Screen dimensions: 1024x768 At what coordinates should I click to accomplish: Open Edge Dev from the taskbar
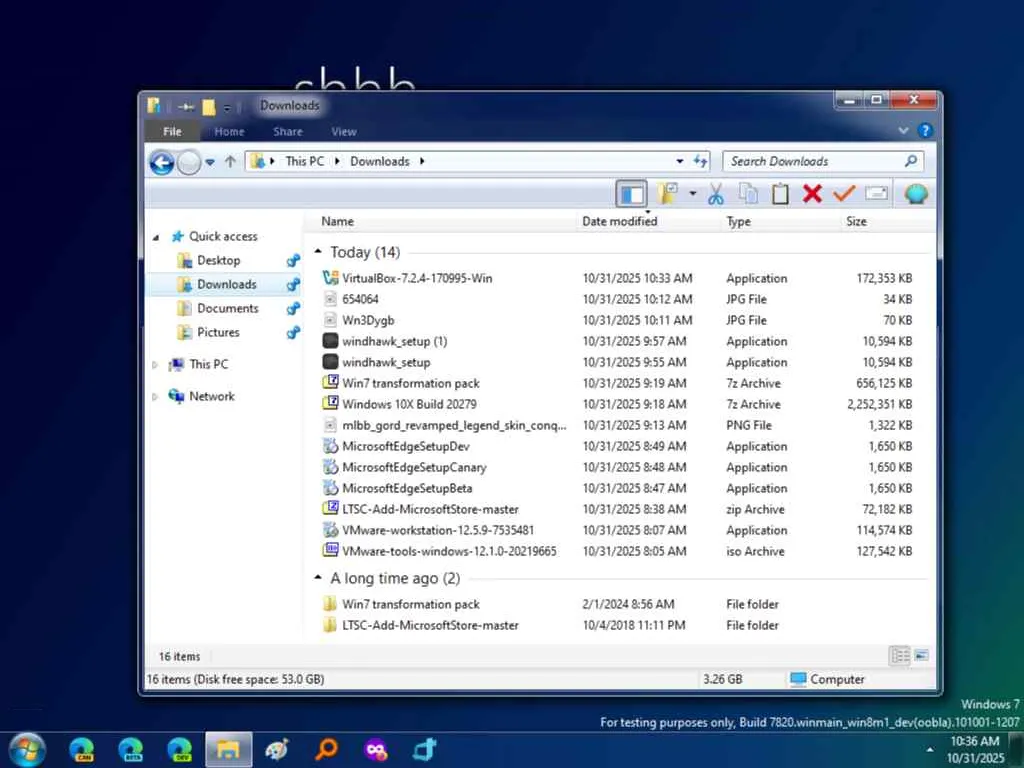[180, 750]
